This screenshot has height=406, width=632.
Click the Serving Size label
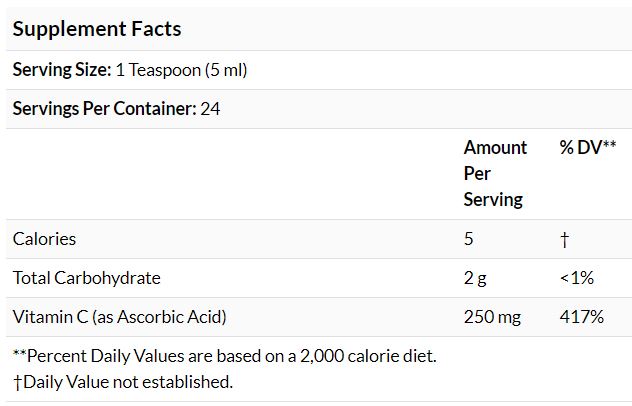58,70
